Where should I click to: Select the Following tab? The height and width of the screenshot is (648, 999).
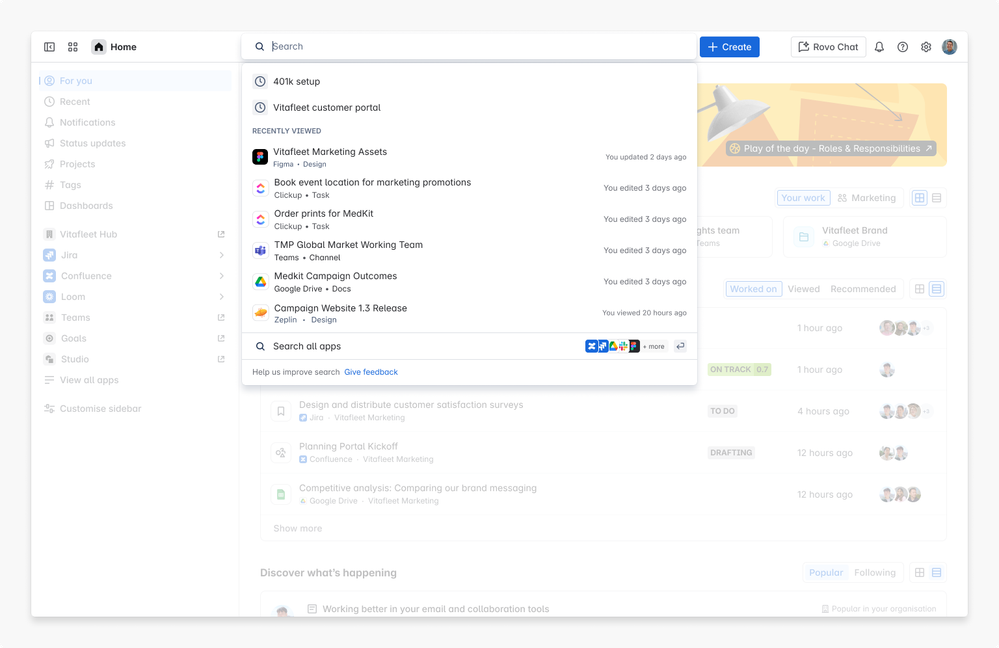(x=875, y=573)
